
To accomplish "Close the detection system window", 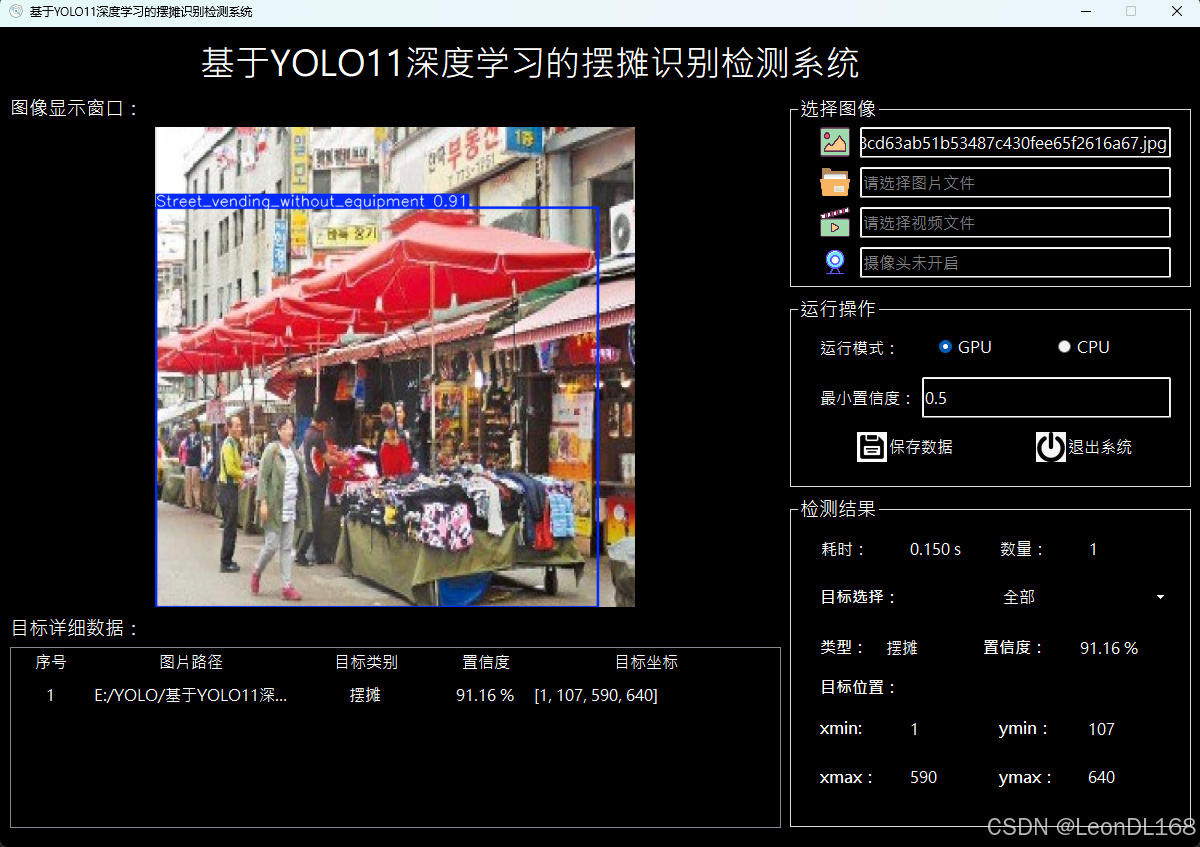I will 1177,11.
